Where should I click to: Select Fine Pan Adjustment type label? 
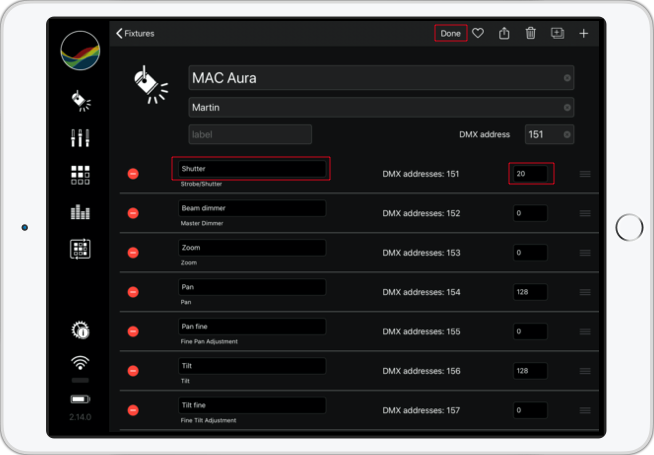point(209,342)
